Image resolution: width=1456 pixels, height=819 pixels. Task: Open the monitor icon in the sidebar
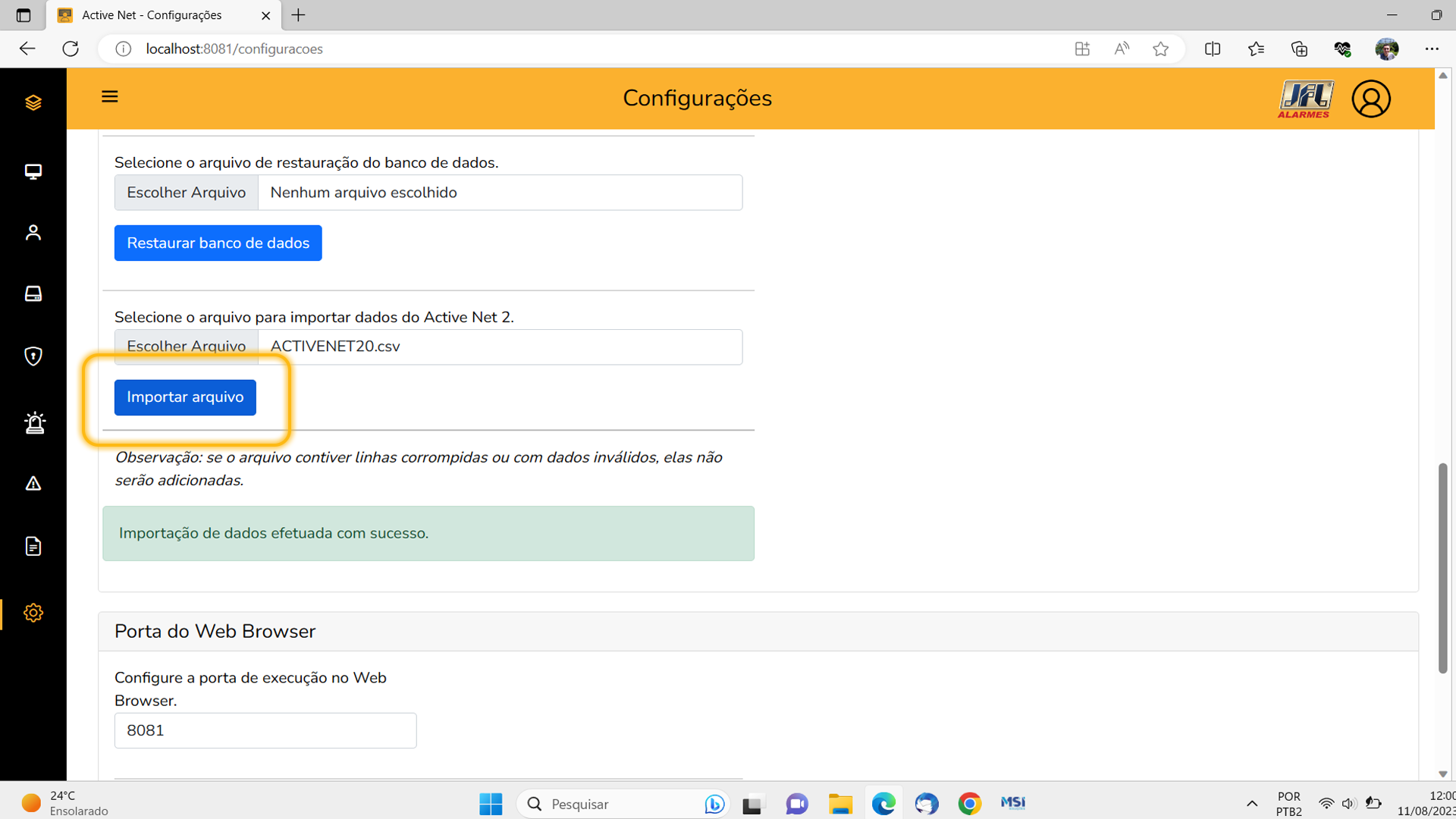coord(33,171)
